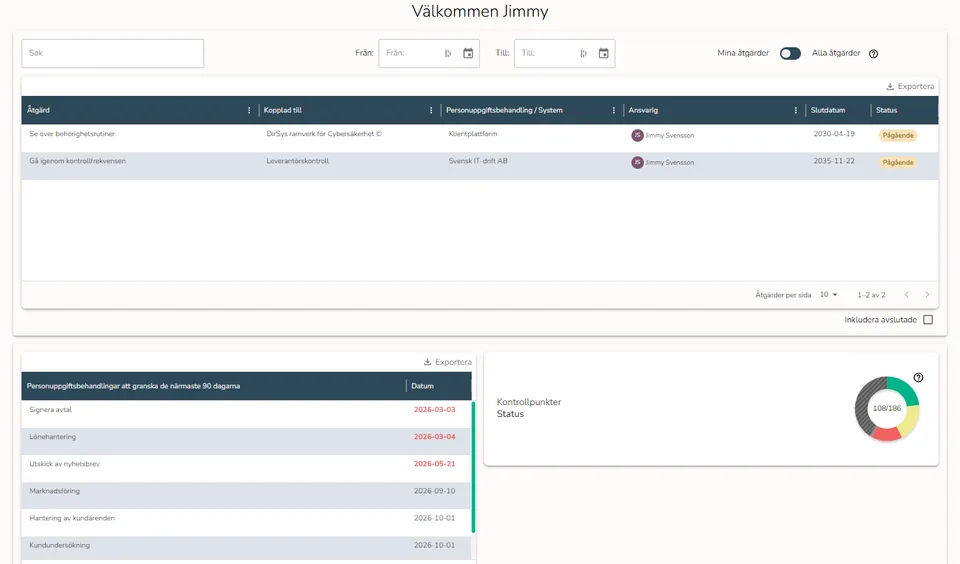The image size is (960, 564).
Task: Open the Kopplad till column options menu
Action: click(431, 110)
